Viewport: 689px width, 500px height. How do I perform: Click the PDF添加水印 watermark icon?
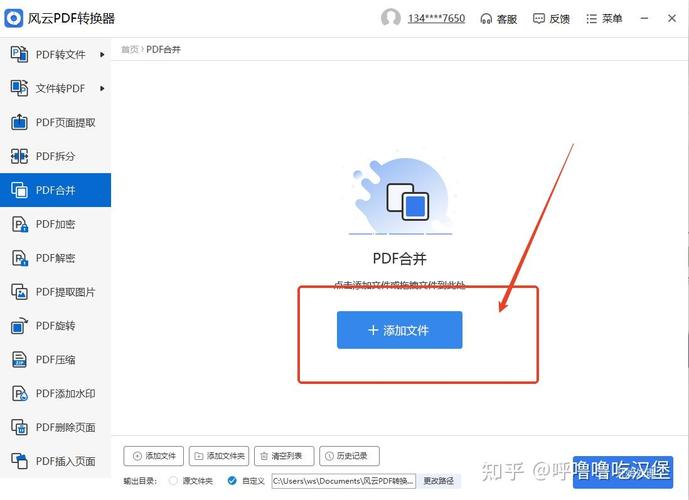[19, 394]
